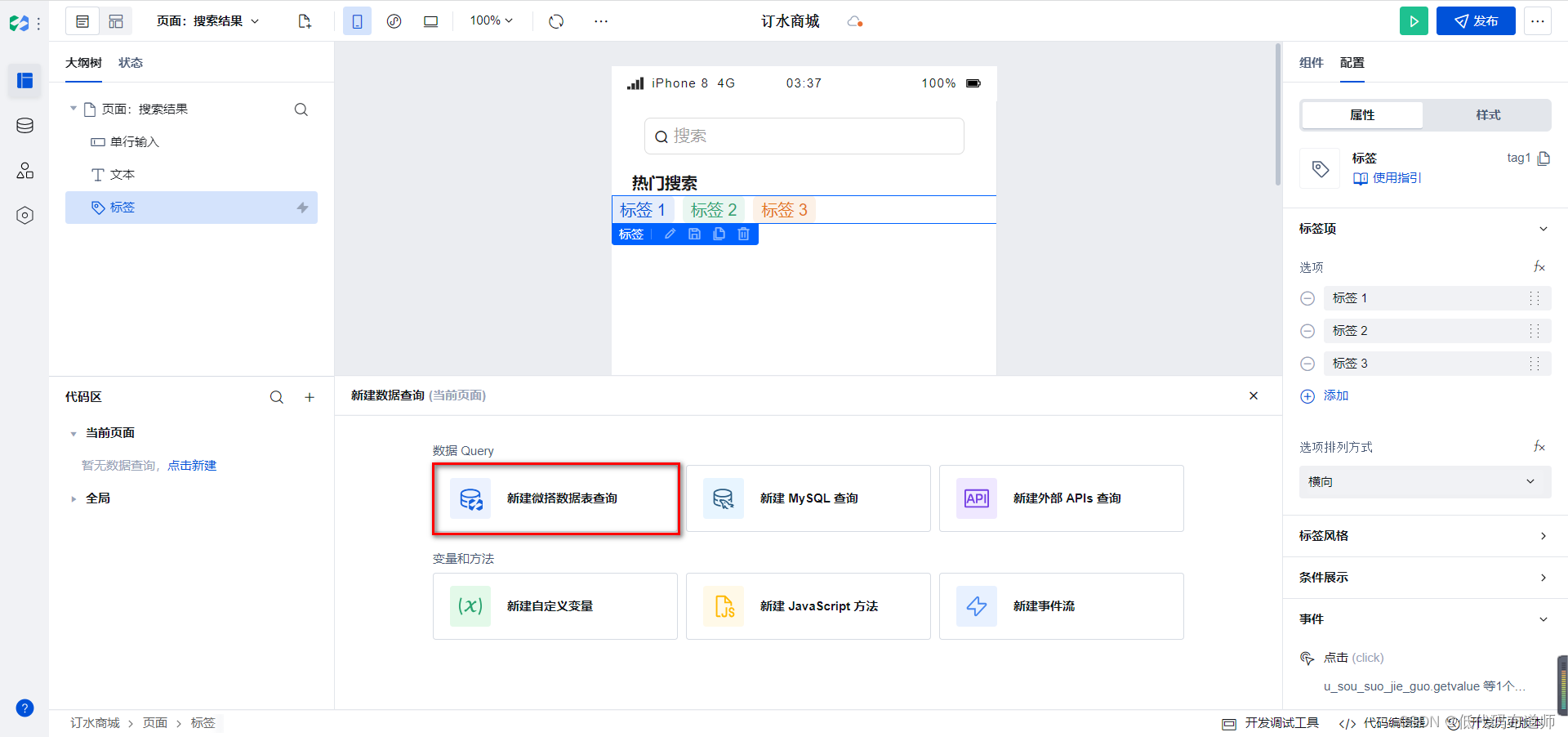The width and height of the screenshot is (1568, 737).
Task: Open the top-right more menu ellipsis
Action: tap(1538, 21)
